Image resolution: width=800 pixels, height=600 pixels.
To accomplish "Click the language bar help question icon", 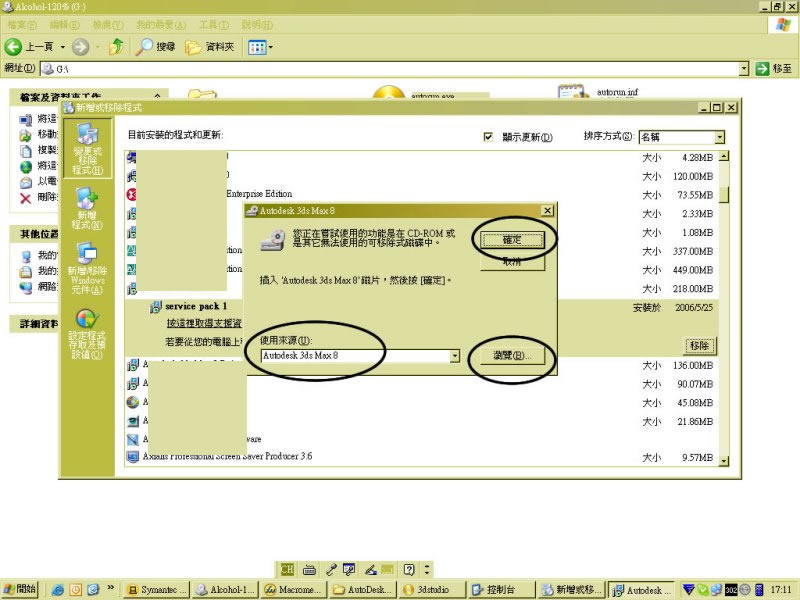I will [x=409, y=569].
